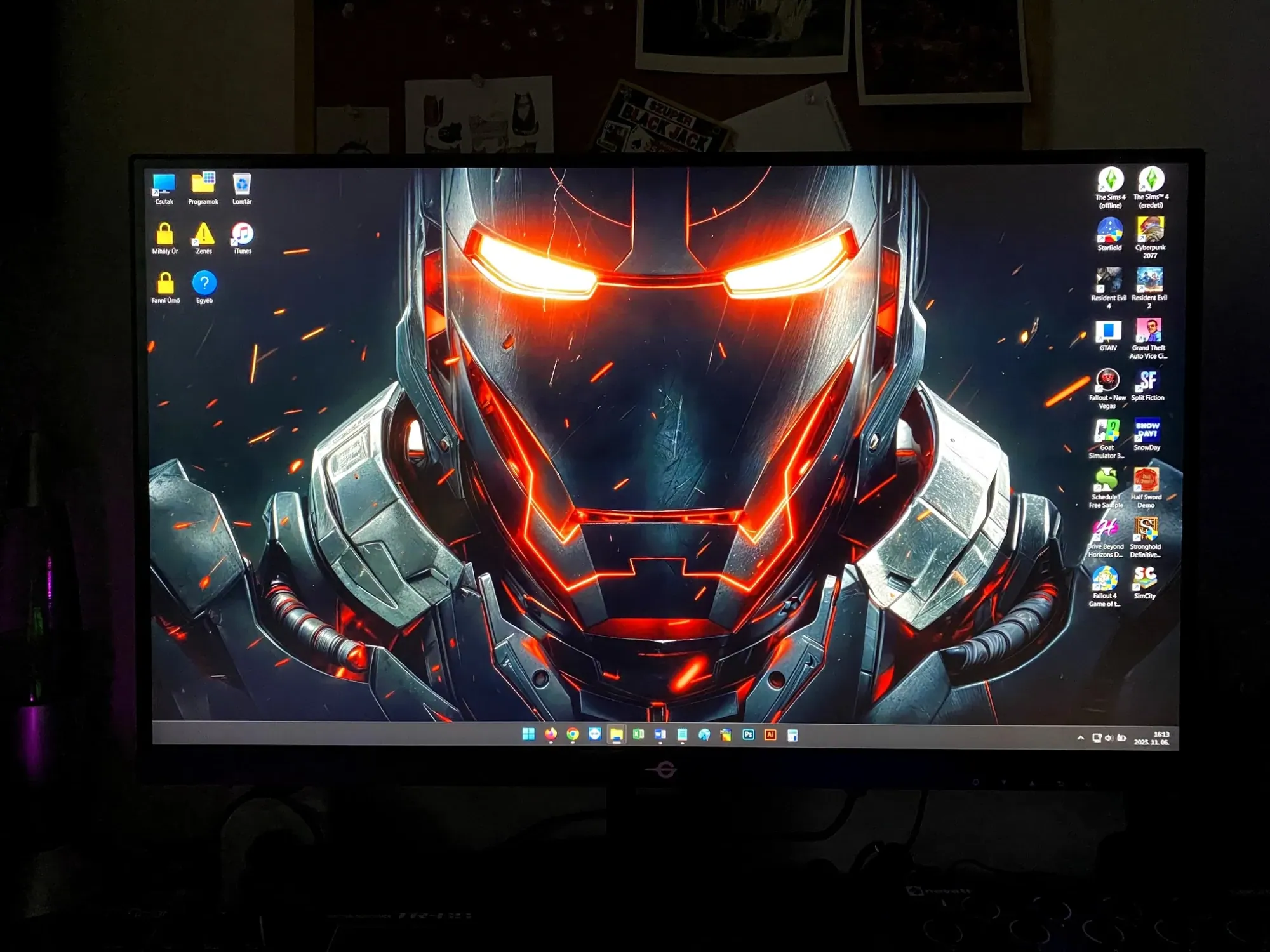Screen dimensions: 1270x952
Task: Launch Adobe Illustrator from taskbar
Action: (x=770, y=734)
